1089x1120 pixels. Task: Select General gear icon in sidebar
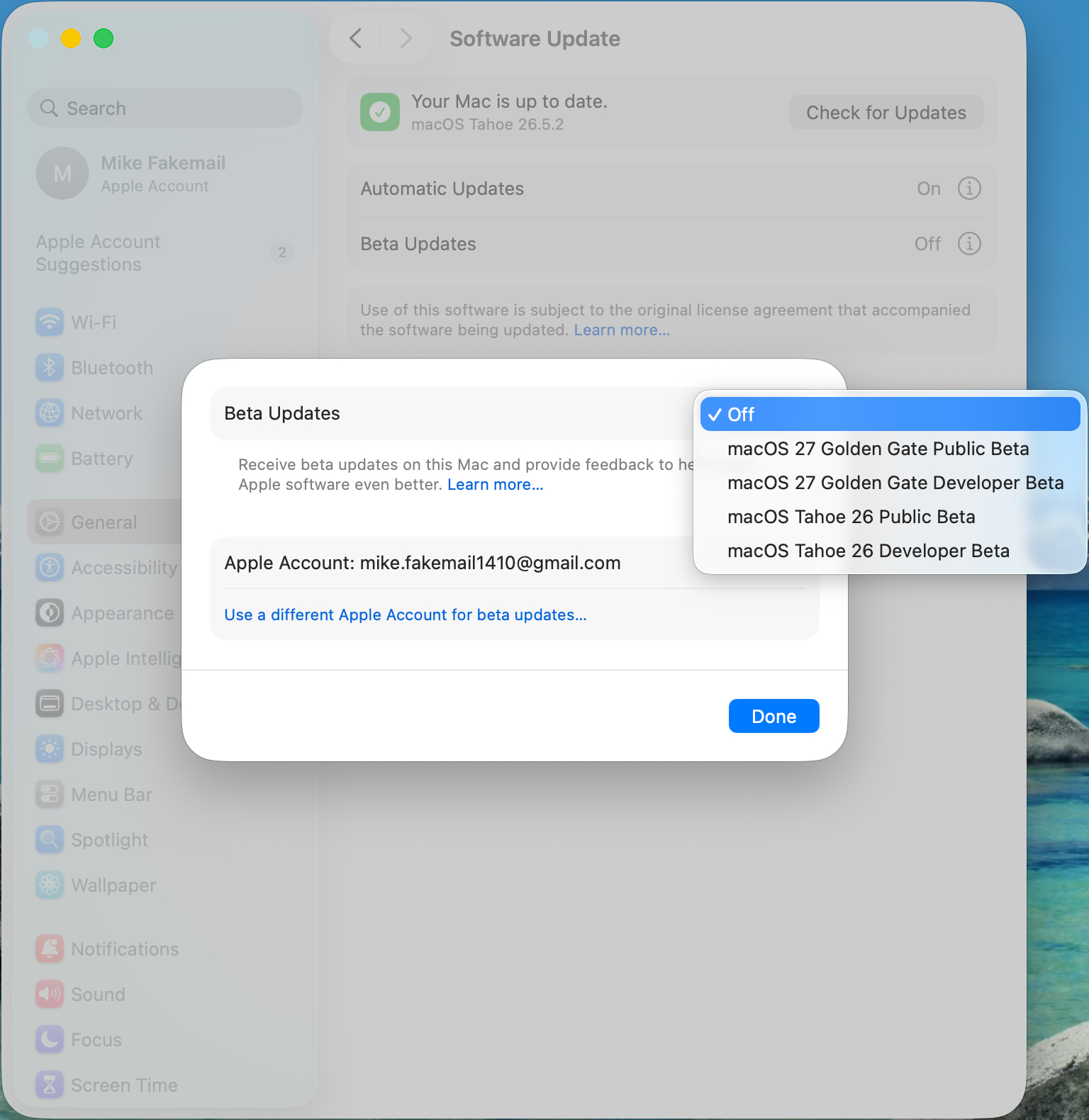point(50,522)
